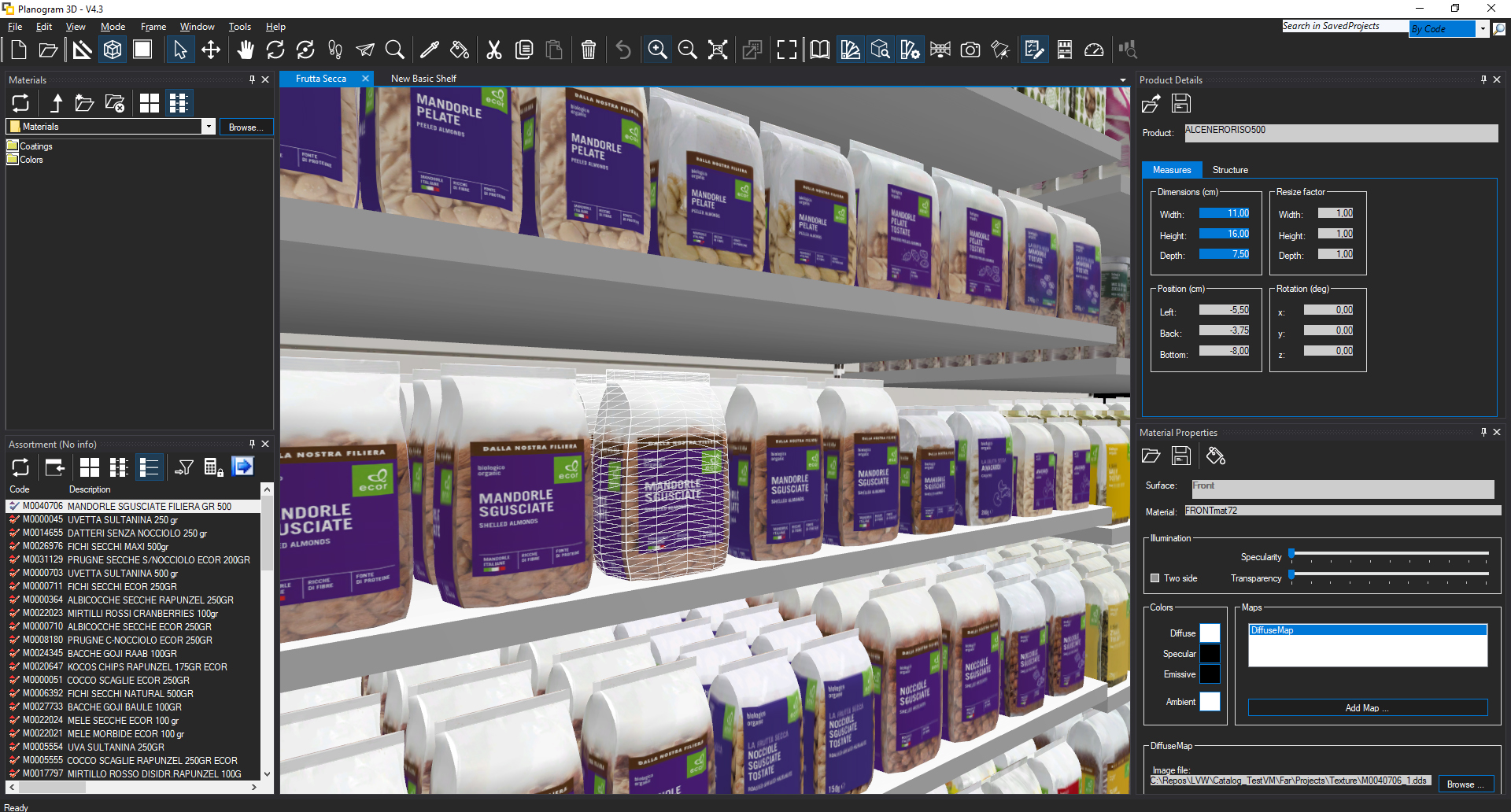1511x812 pixels.
Task: Click the paint bucket icon in Material Properties
Action: pos(1216,456)
